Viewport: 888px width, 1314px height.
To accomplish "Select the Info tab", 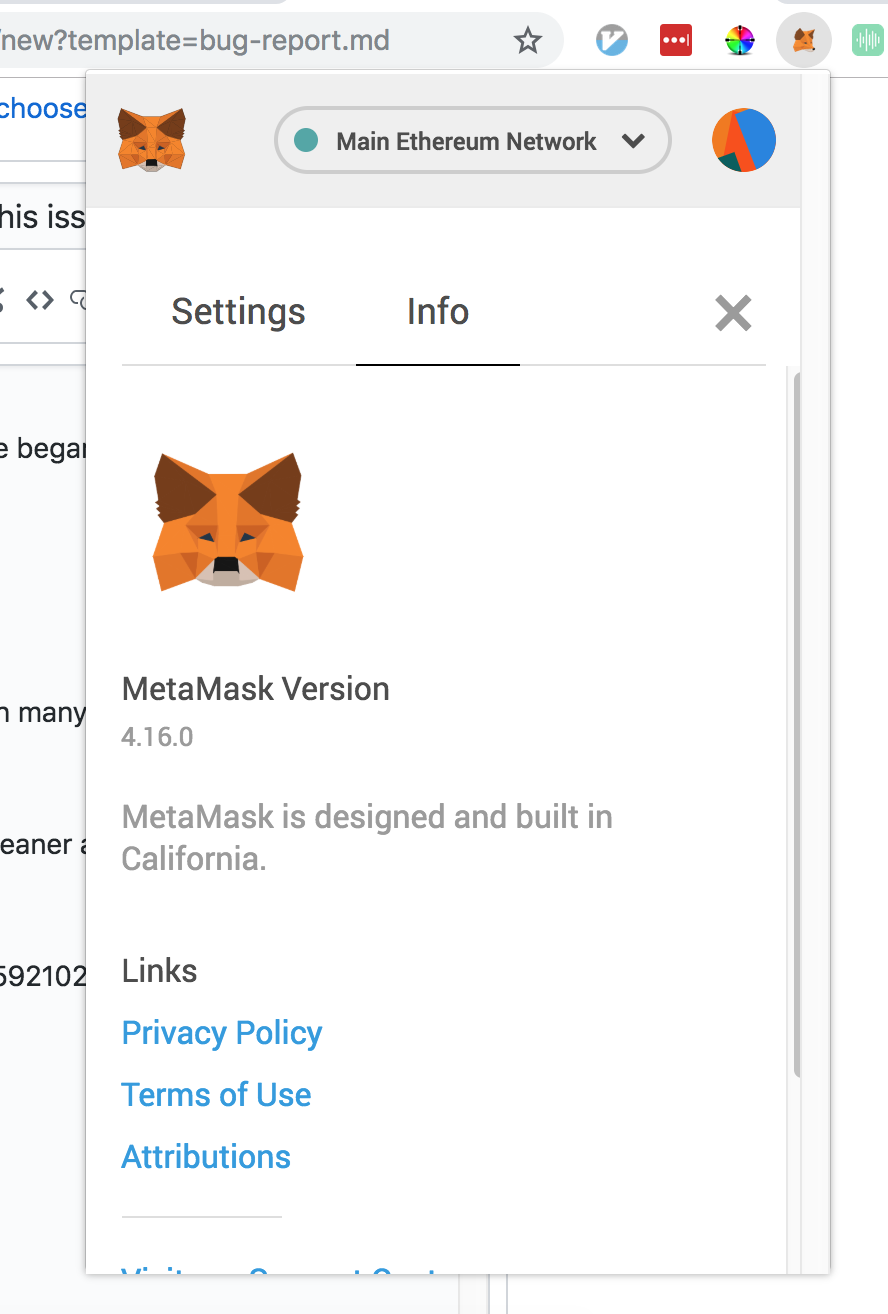I will 438,312.
